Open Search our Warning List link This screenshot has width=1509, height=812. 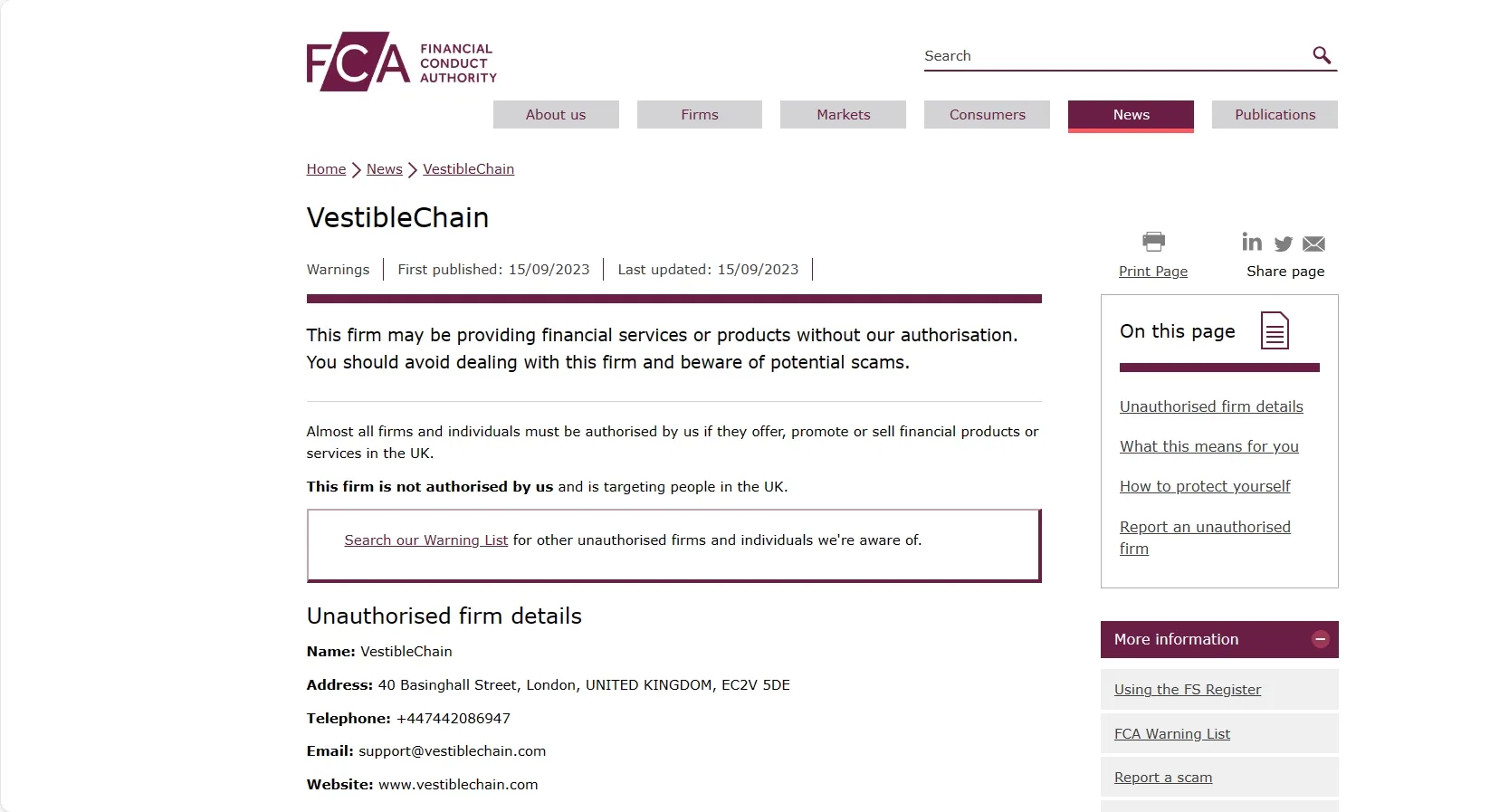pyautogui.click(x=425, y=540)
